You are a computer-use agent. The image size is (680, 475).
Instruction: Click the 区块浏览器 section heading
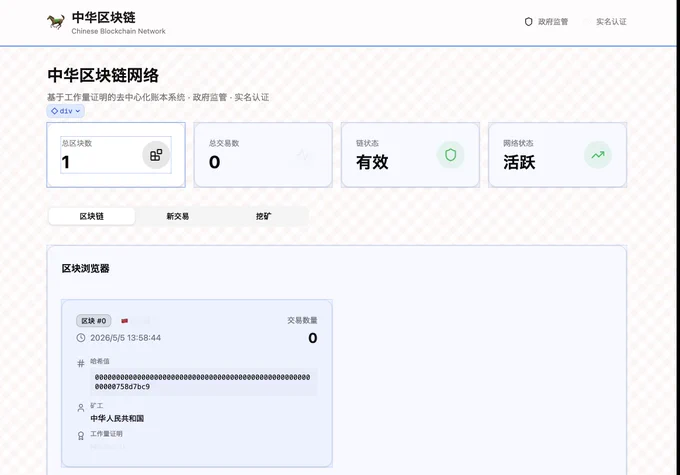click(x=85, y=269)
